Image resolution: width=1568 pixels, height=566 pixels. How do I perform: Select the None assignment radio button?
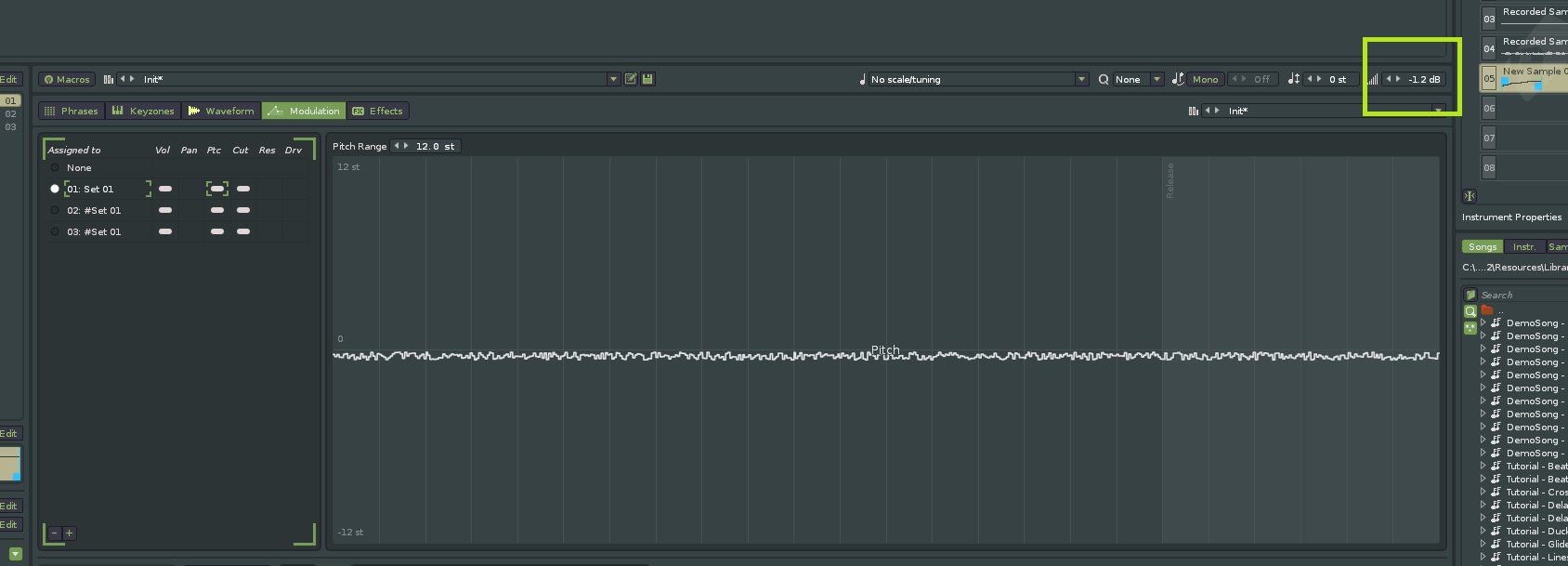coord(55,168)
